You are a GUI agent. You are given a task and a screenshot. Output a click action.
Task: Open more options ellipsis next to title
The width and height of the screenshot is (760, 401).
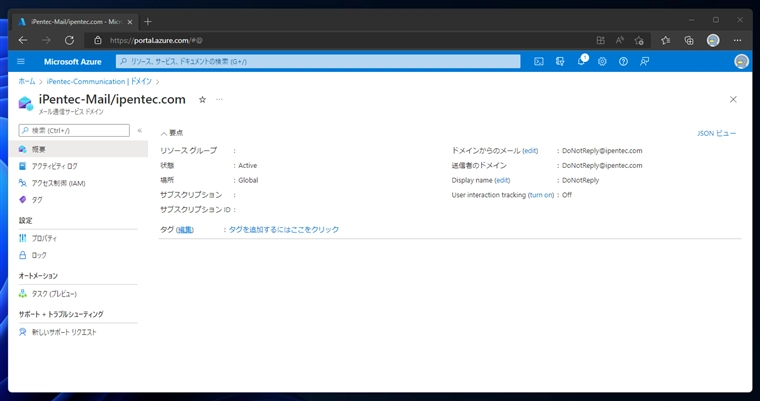point(219,99)
